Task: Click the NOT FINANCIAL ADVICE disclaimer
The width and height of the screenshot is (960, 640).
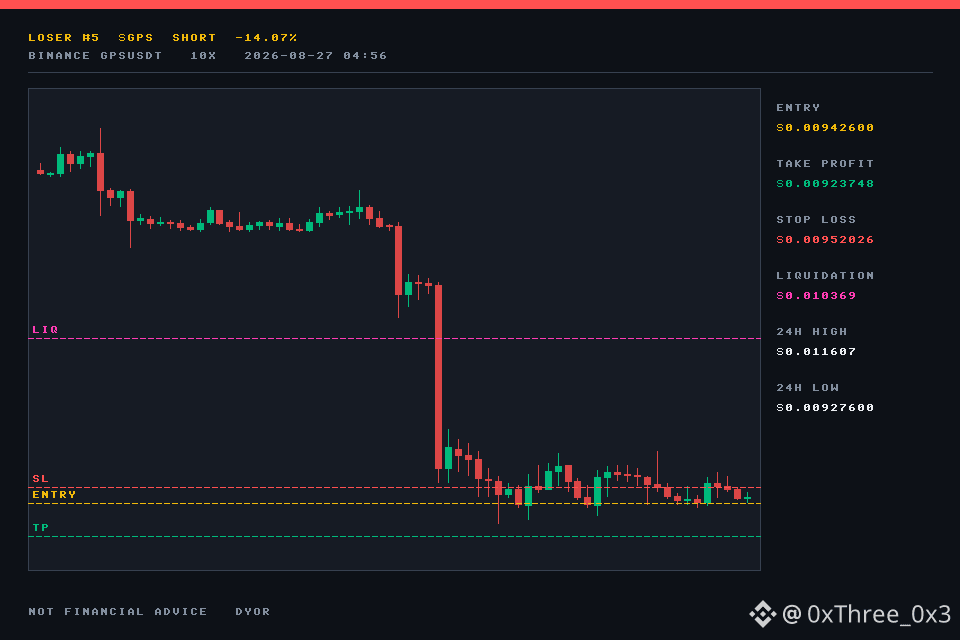Action: click(118, 611)
